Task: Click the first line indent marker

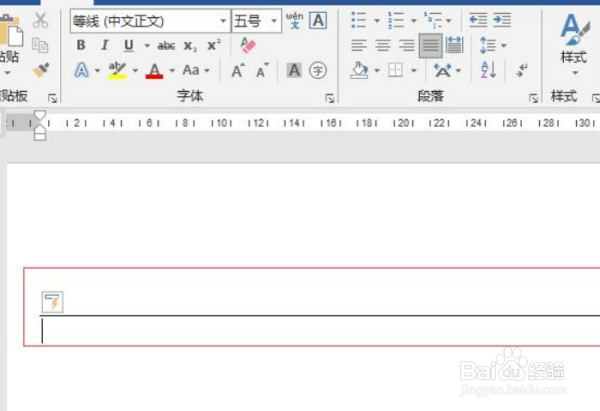Action: pyautogui.click(x=40, y=116)
